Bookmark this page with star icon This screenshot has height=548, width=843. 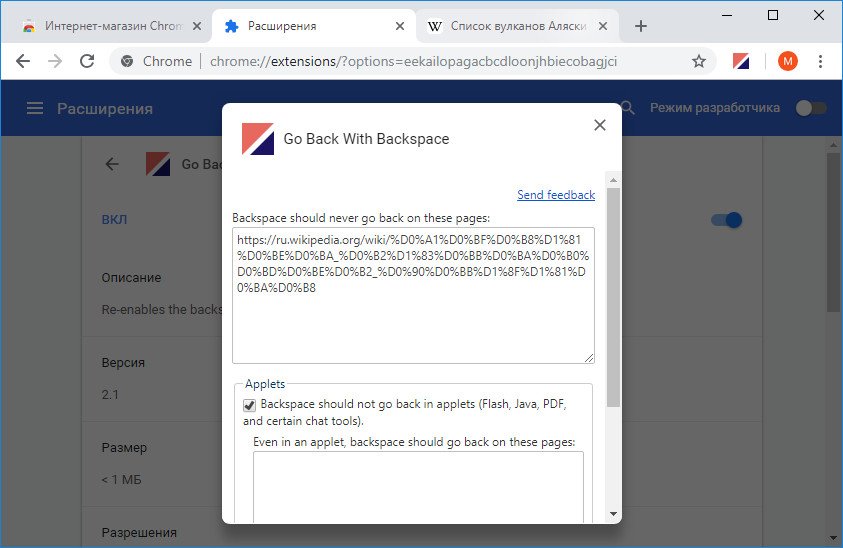point(699,61)
